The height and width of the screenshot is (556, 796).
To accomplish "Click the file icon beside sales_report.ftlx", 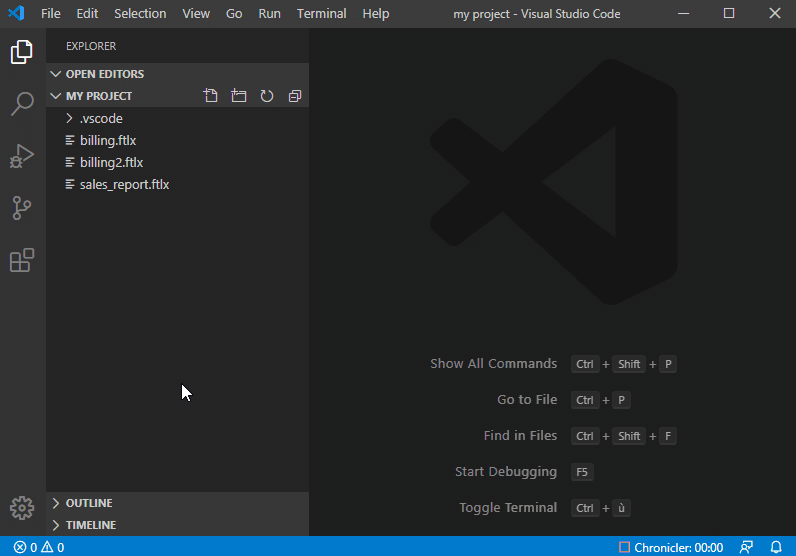I will click(70, 184).
